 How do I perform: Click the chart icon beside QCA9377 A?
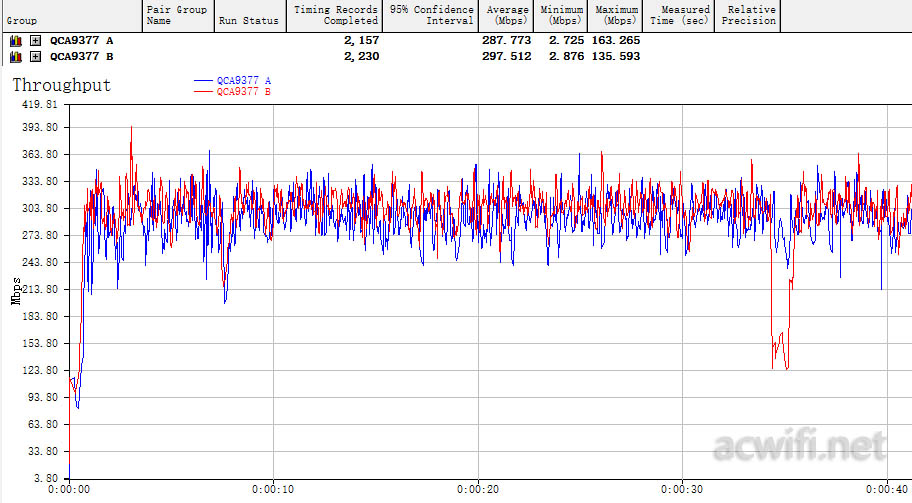click(16, 41)
